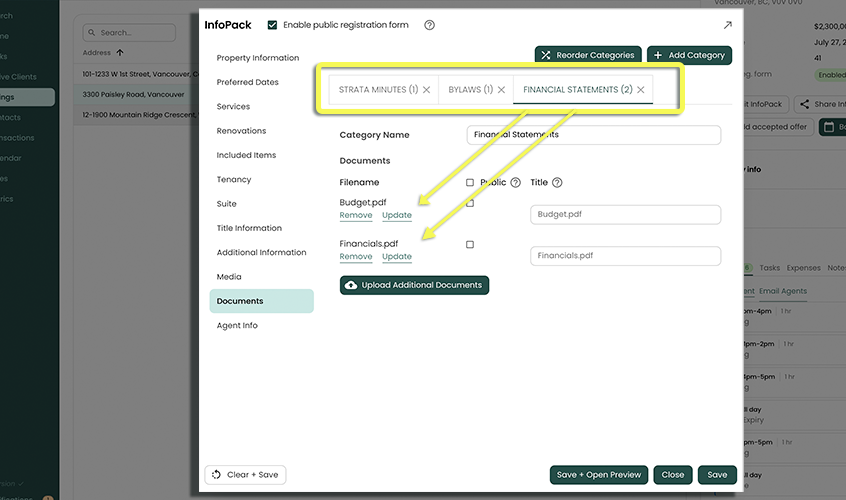Close the Strata Minutes category tab

(427, 90)
